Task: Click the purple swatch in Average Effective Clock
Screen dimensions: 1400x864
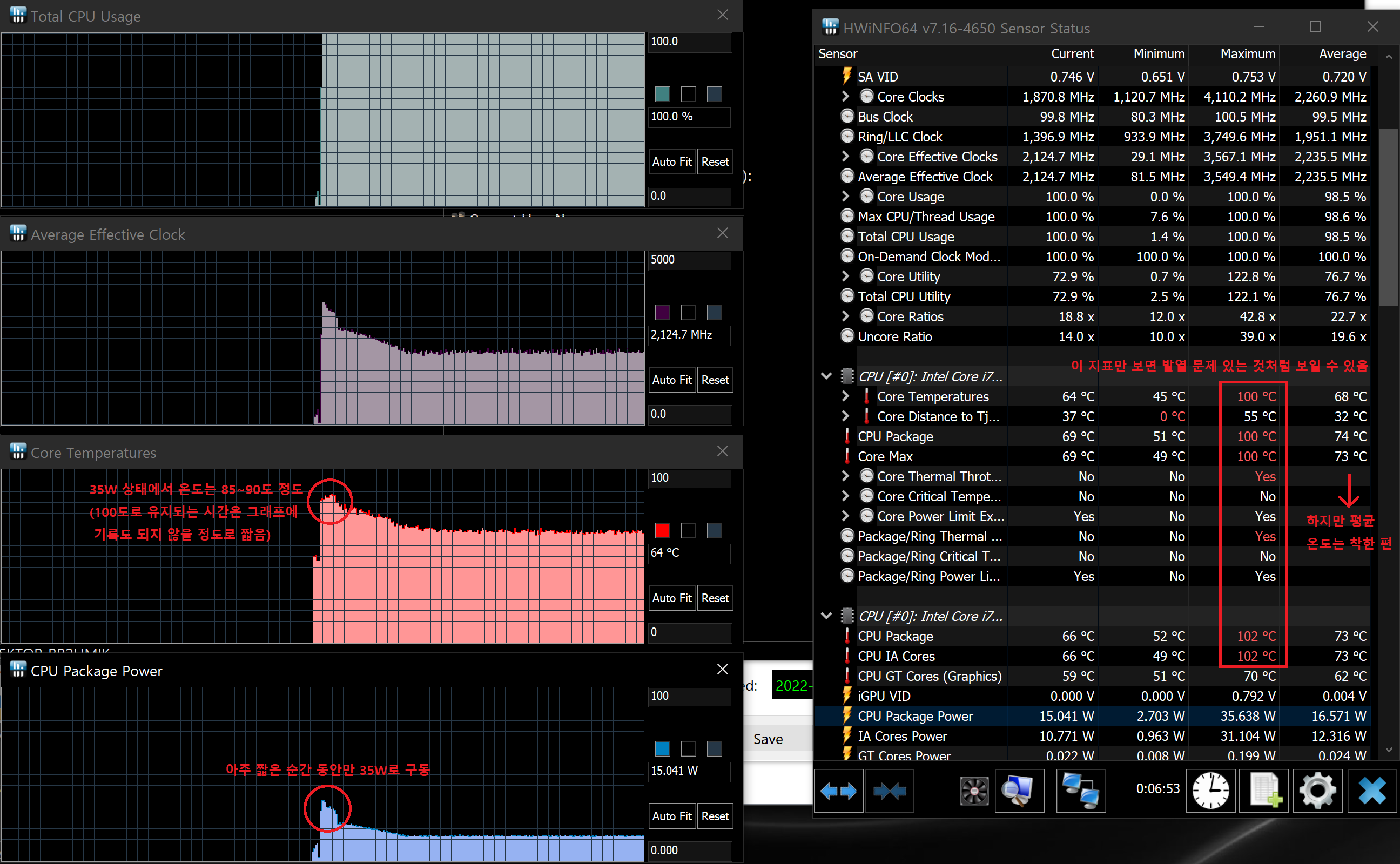Action: pyautogui.click(x=662, y=312)
